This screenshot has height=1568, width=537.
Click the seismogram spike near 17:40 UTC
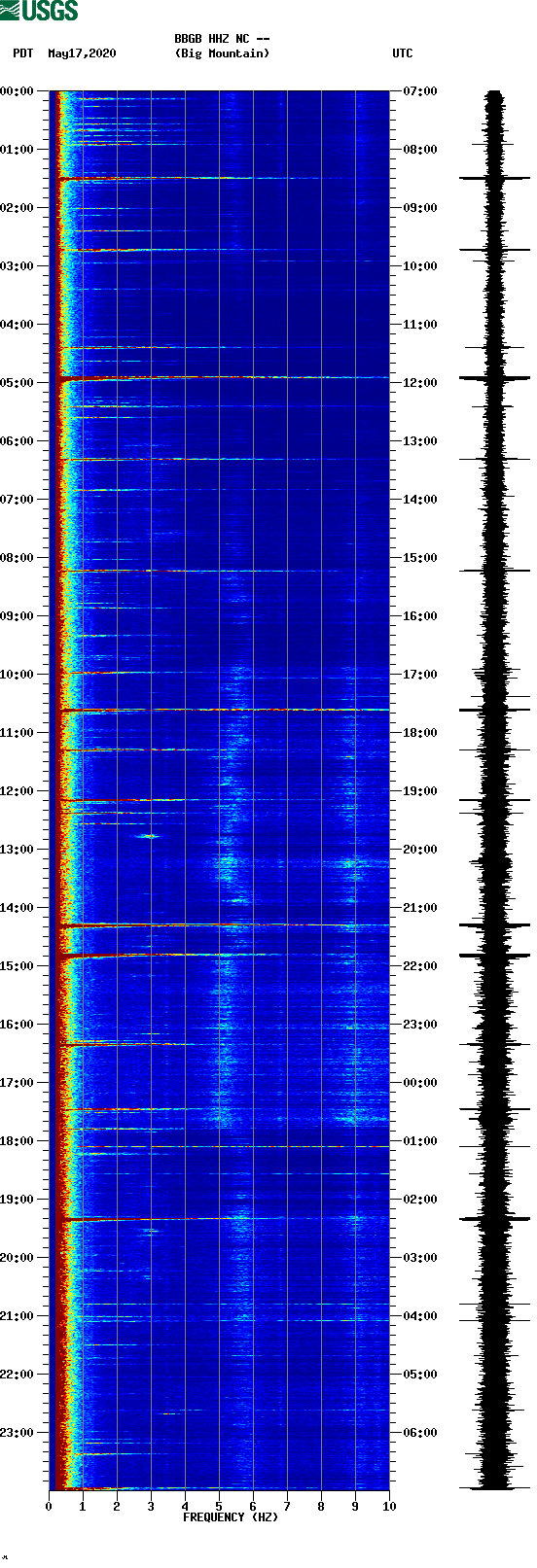point(495,710)
